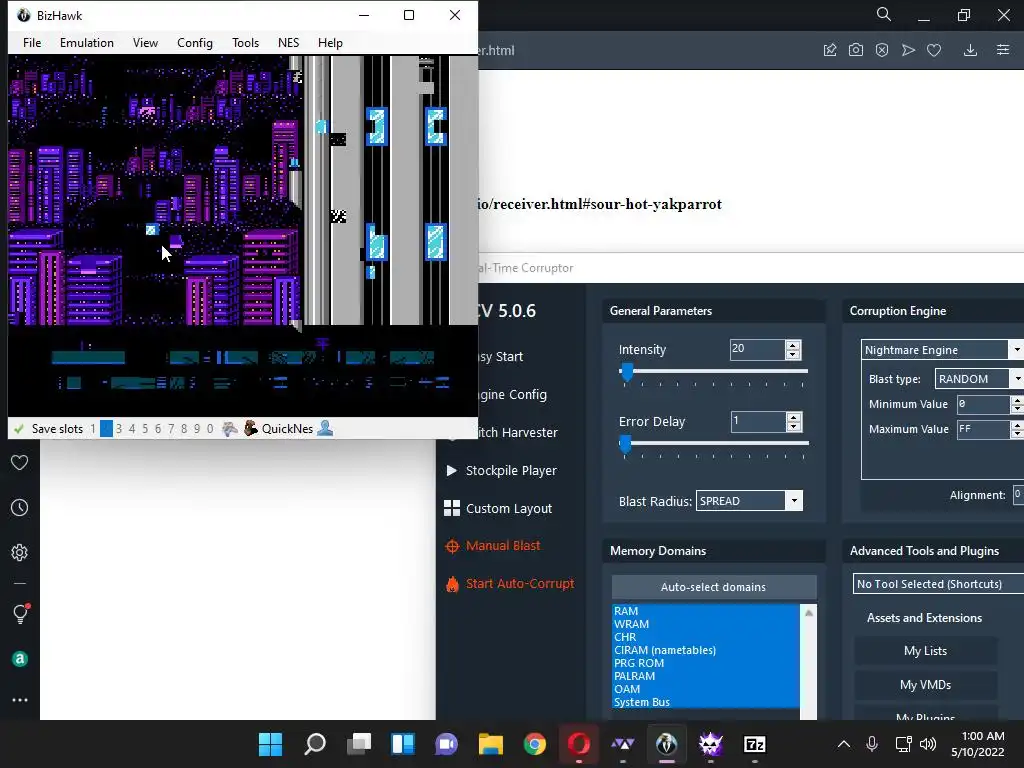Open the Help menu in BizHawk

[x=330, y=42]
